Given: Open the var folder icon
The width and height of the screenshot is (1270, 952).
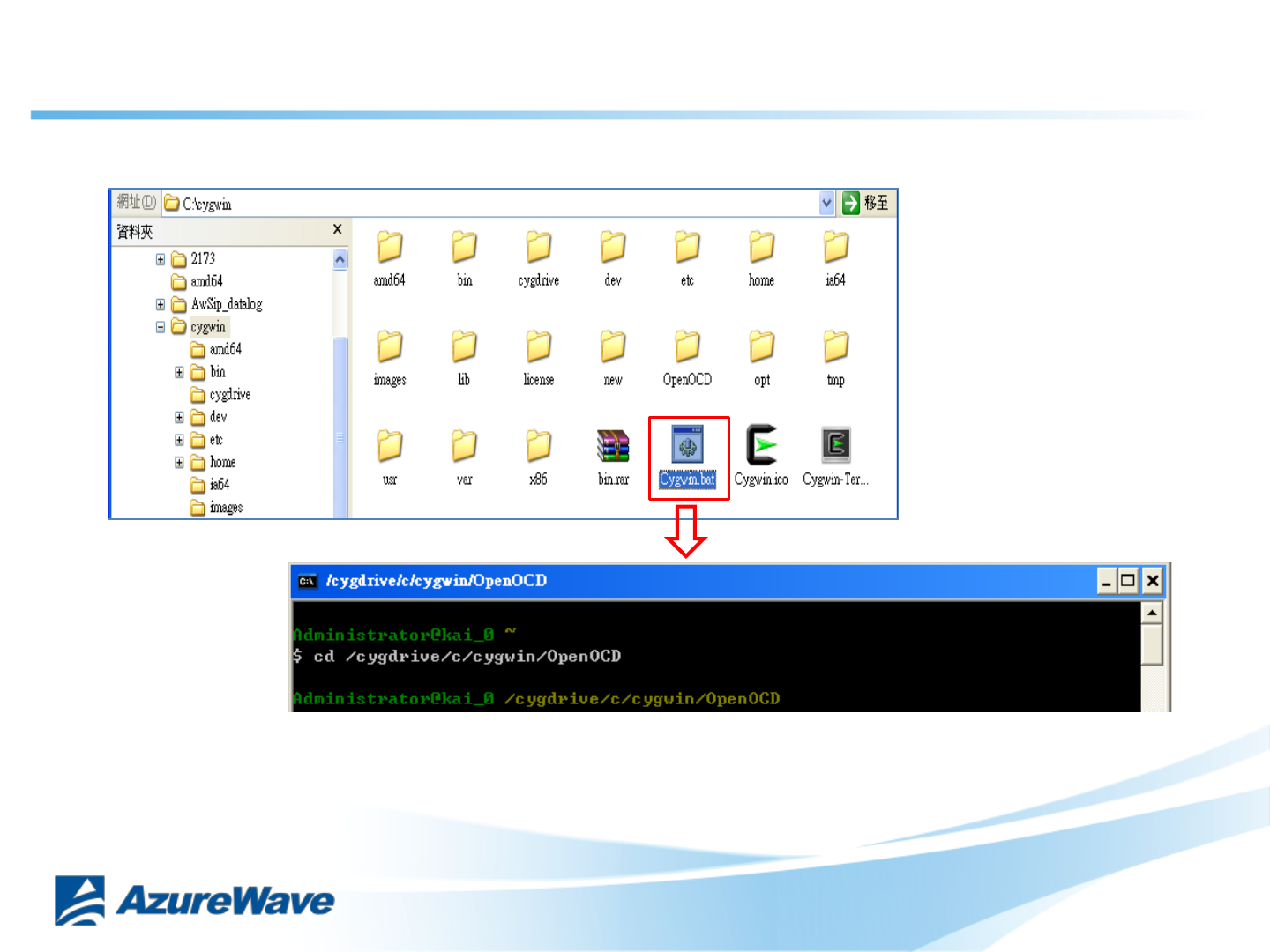Looking at the screenshot, I should pos(464,447).
